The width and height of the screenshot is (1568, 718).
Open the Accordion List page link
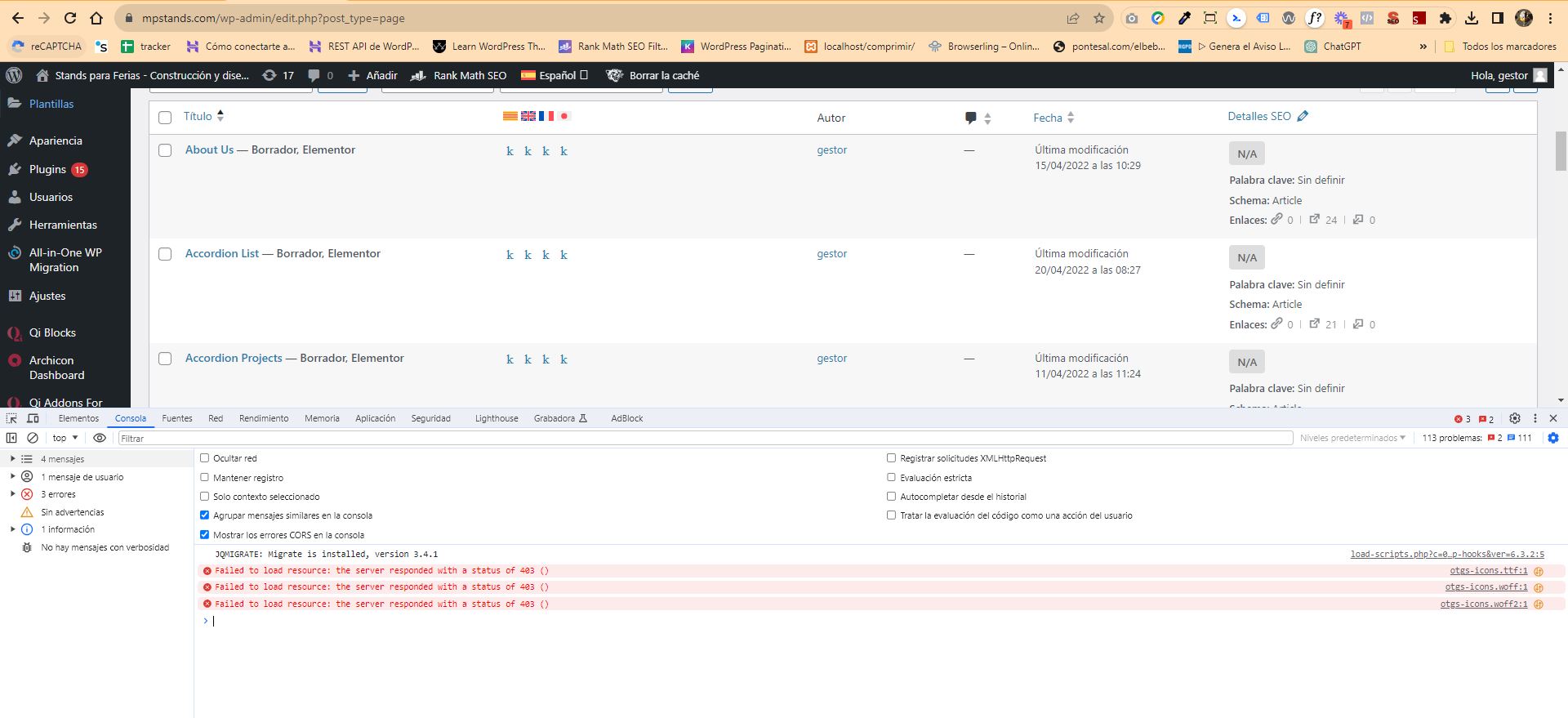(x=221, y=253)
